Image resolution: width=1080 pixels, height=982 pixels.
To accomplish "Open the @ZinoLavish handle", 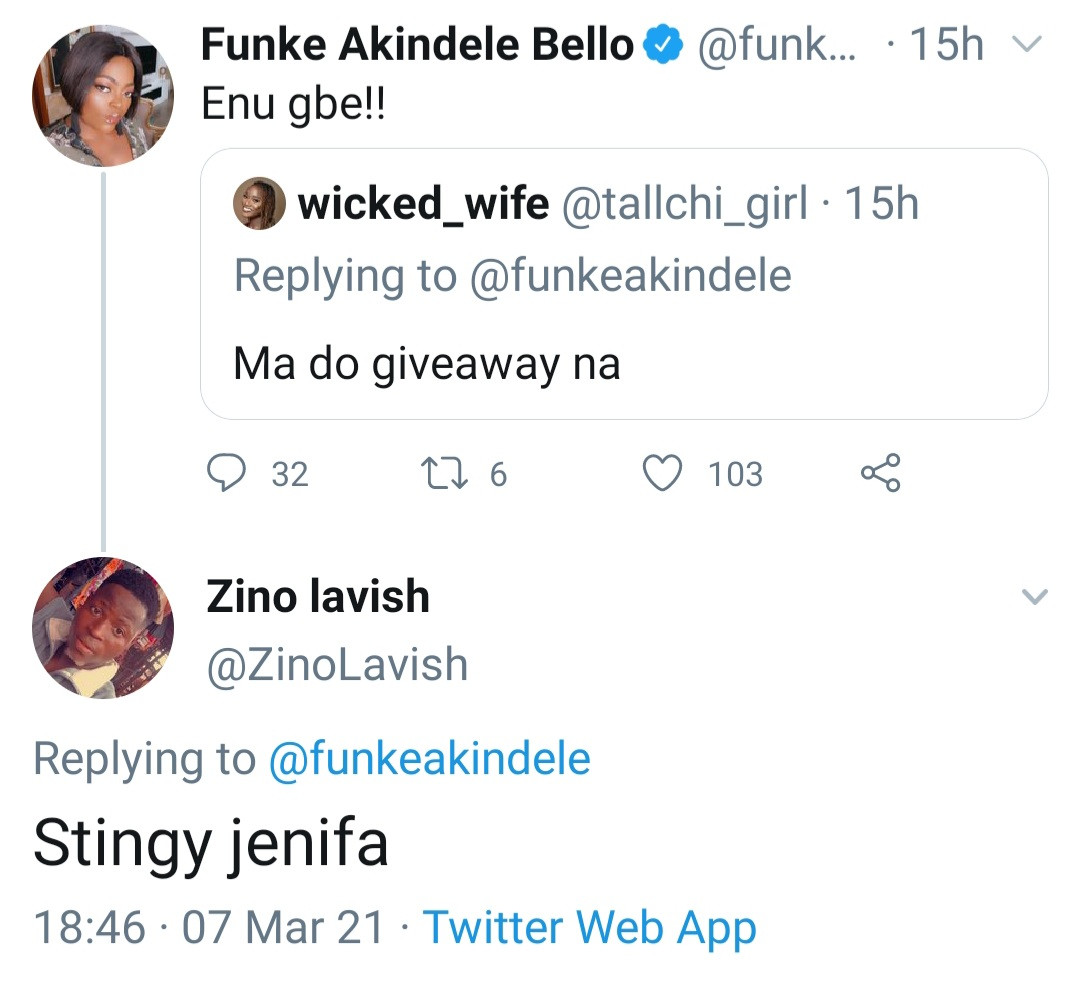I will pyautogui.click(x=336, y=665).
